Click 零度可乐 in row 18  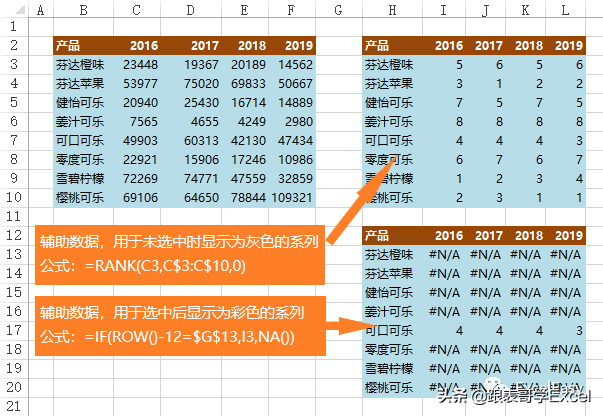click(392, 349)
